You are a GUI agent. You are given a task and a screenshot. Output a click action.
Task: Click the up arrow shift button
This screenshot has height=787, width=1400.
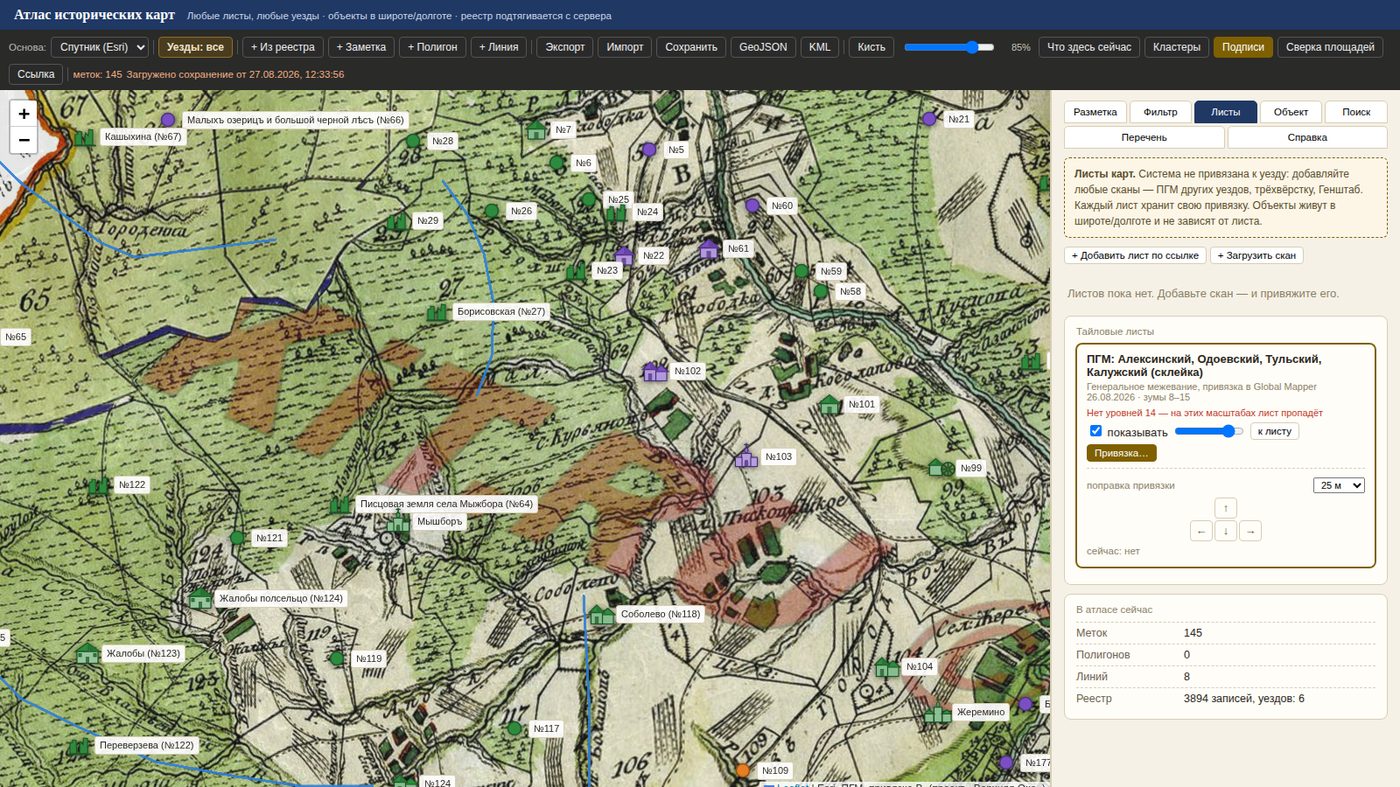[1226, 508]
